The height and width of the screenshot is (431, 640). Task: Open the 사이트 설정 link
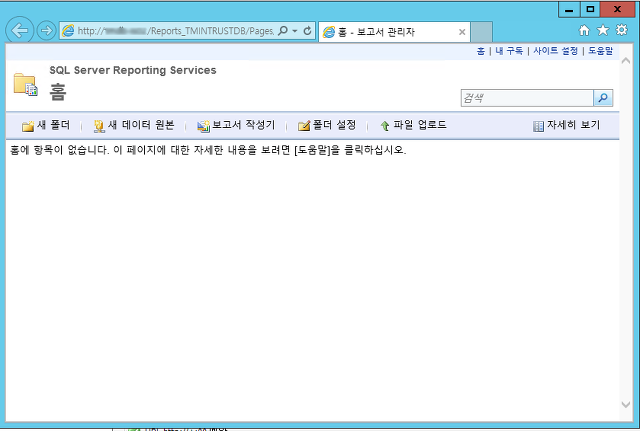(x=556, y=51)
